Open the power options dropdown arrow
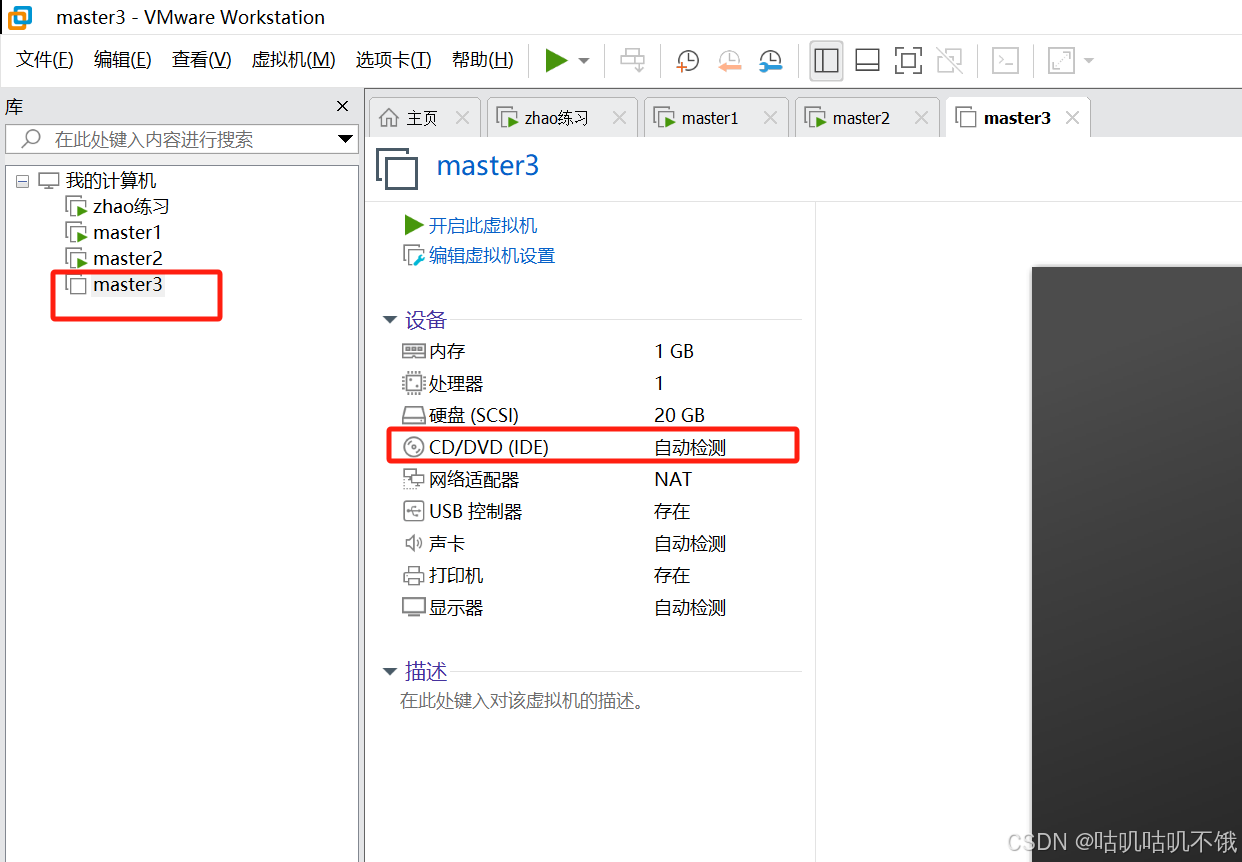The height and width of the screenshot is (862, 1242). coord(584,61)
